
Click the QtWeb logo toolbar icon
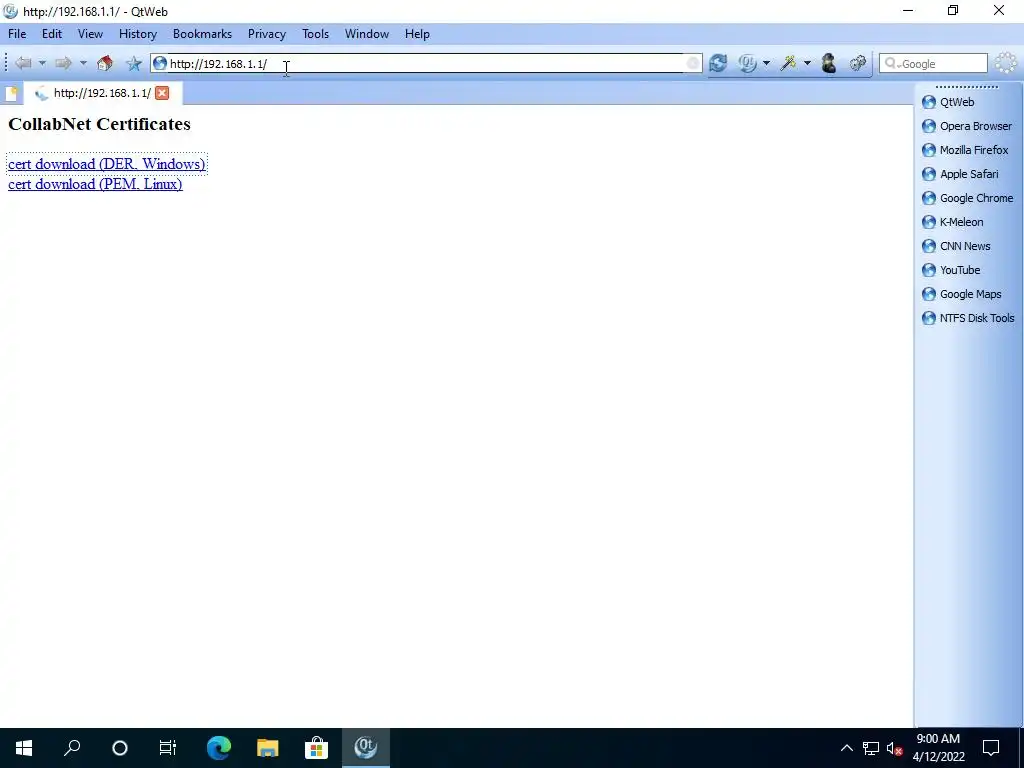tap(747, 63)
